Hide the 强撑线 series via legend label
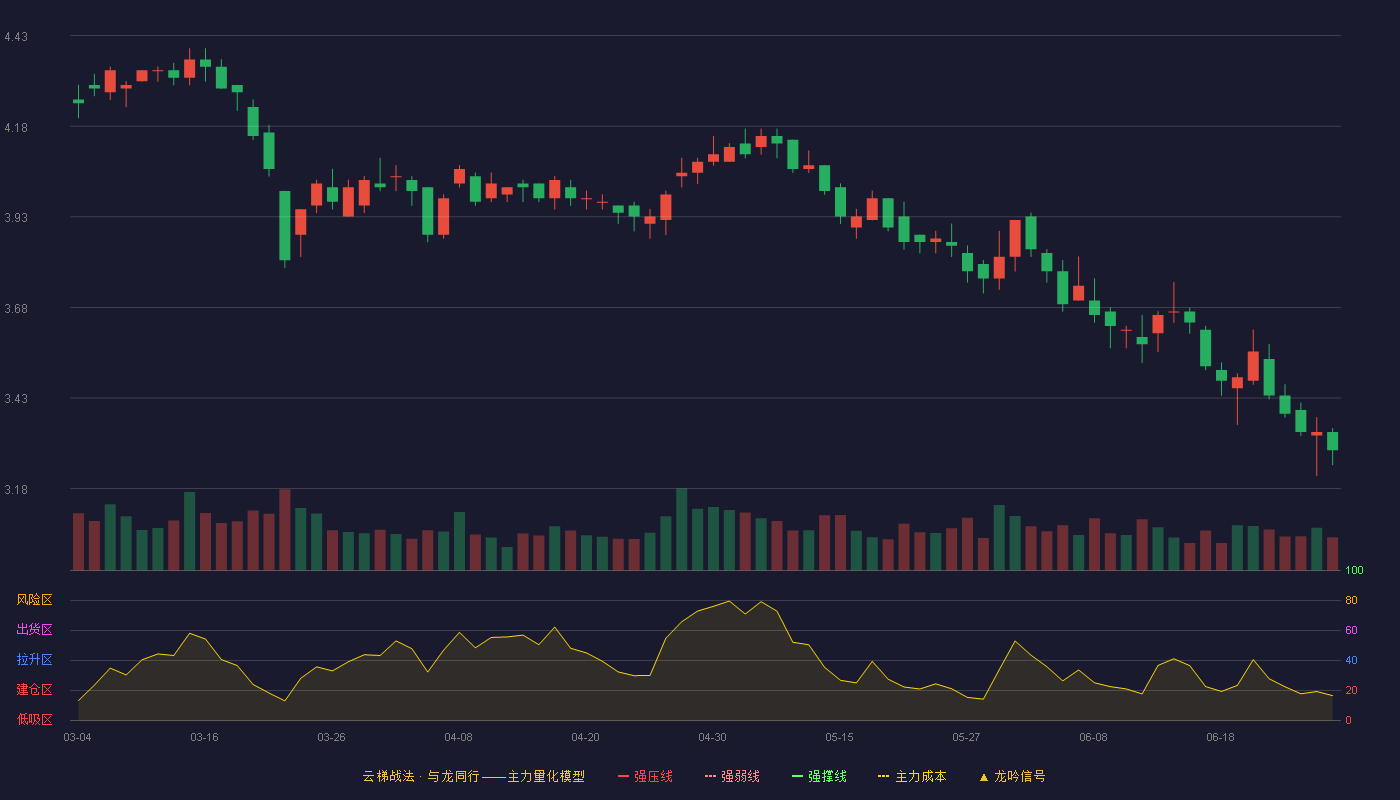Image resolution: width=1400 pixels, height=800 pixels. 827,776
